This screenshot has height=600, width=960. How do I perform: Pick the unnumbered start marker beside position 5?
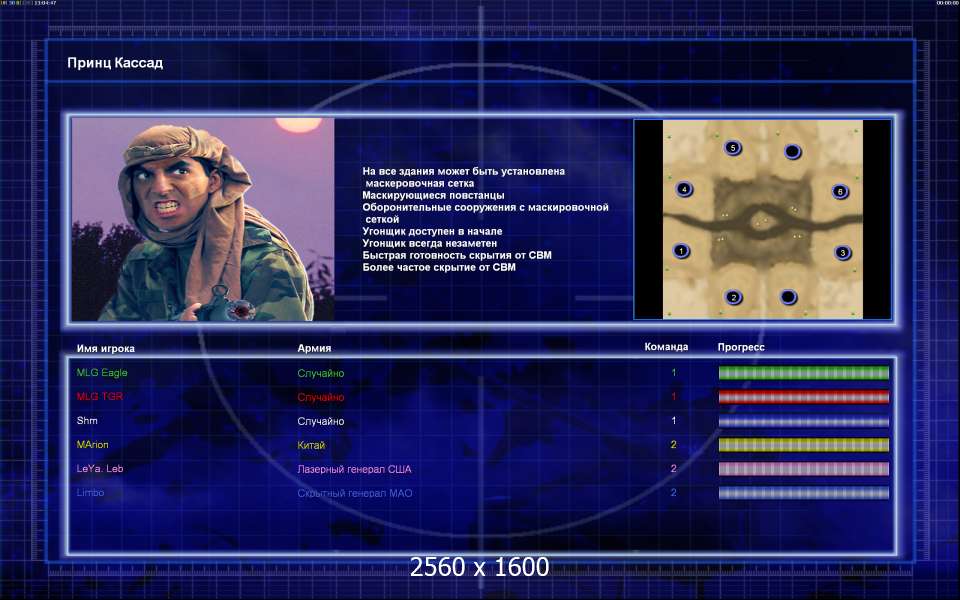coord(792,151)
